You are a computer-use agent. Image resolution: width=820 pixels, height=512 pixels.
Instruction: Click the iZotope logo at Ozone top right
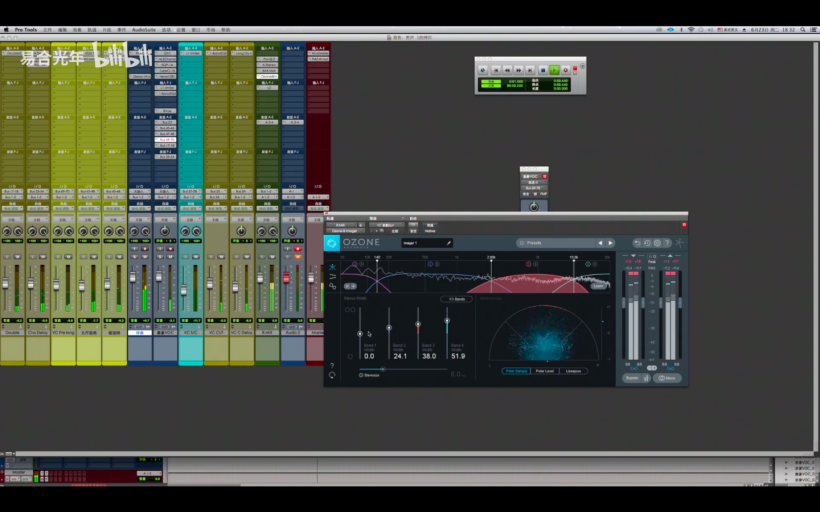(679, 243)
